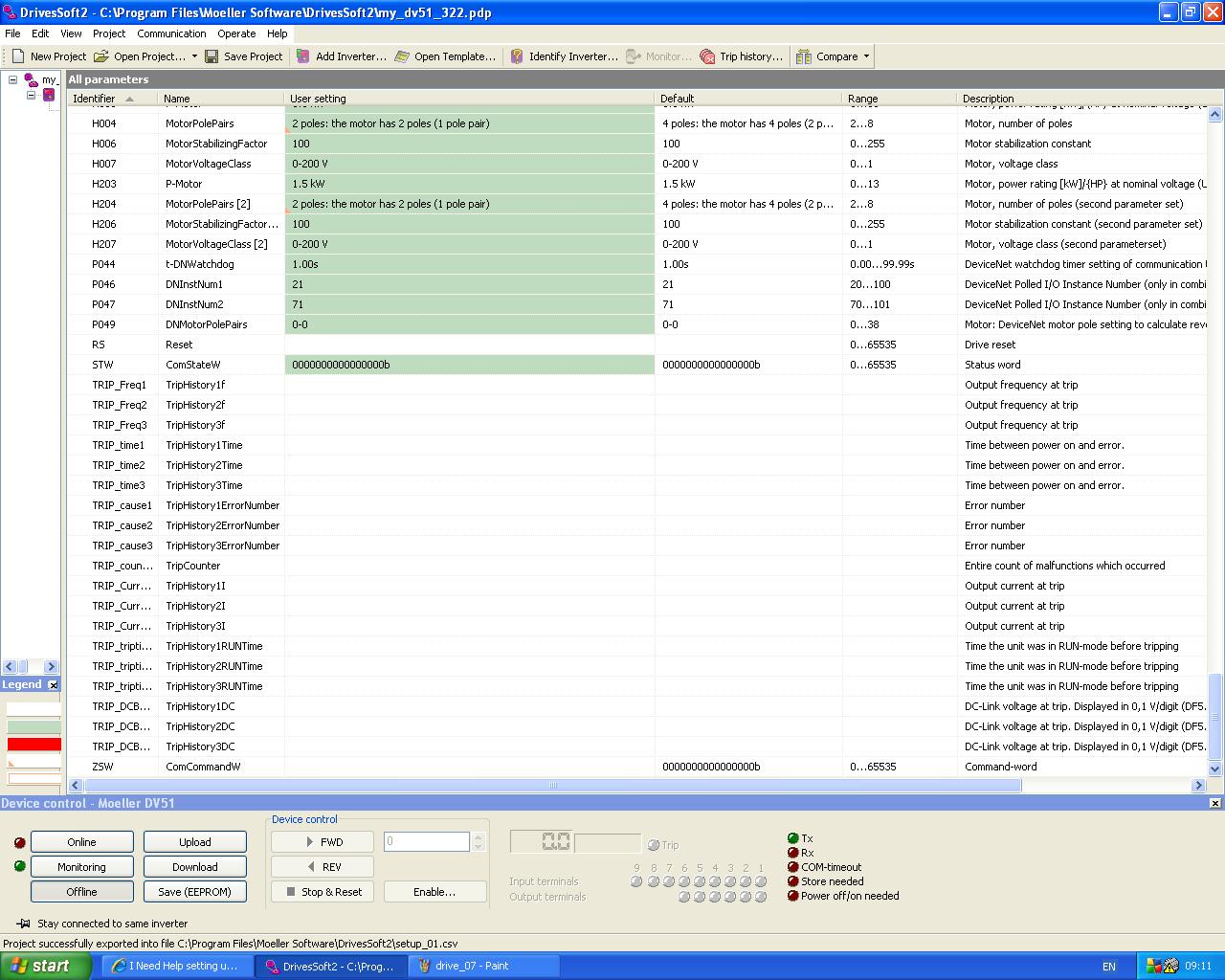Open the Edit menu
The width and height of the screenshot is (1225, 980).
(40, 33)
